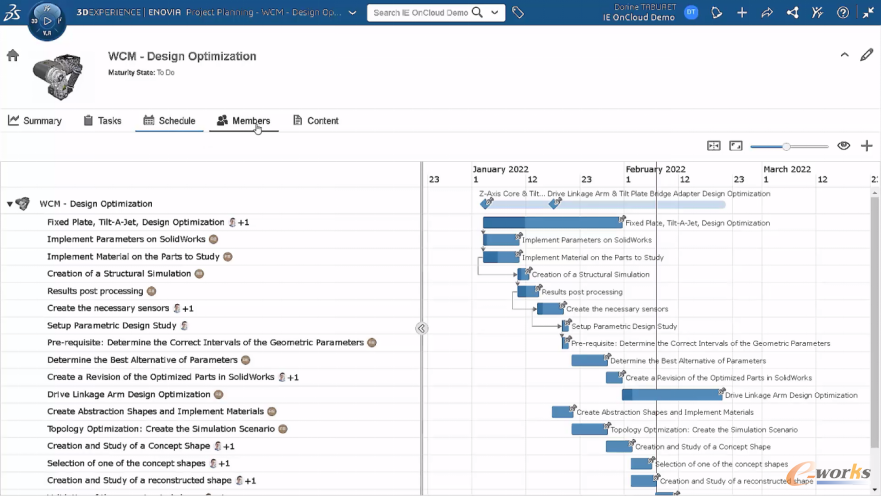This screenshot has width=881, height=496.
Task: Open the Content tab
Action: [316, 121]
